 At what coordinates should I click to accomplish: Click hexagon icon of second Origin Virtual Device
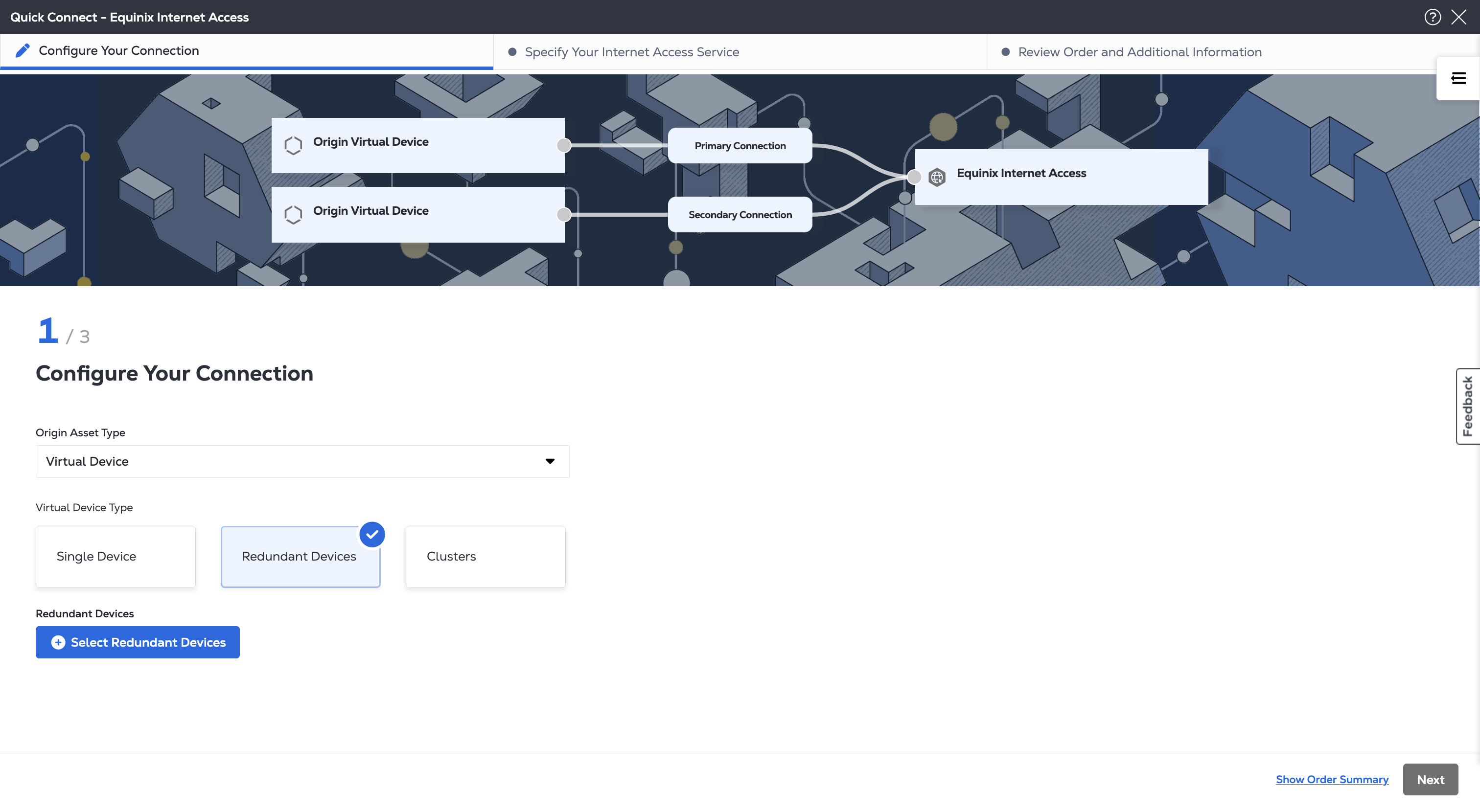[293, 214]
